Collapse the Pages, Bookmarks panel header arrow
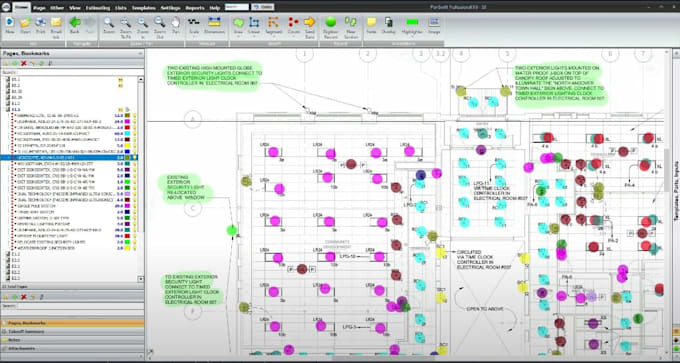 click(140, 53)
